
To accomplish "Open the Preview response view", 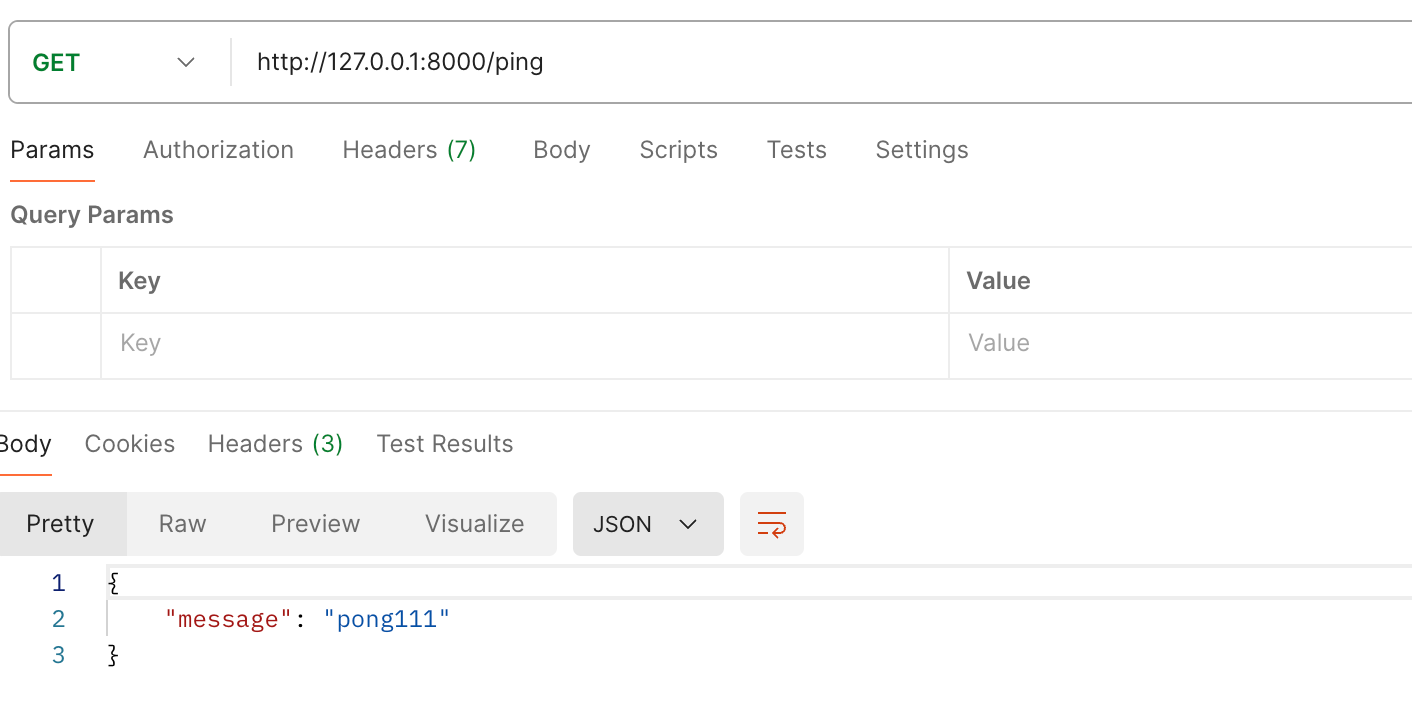I will 315,523.
